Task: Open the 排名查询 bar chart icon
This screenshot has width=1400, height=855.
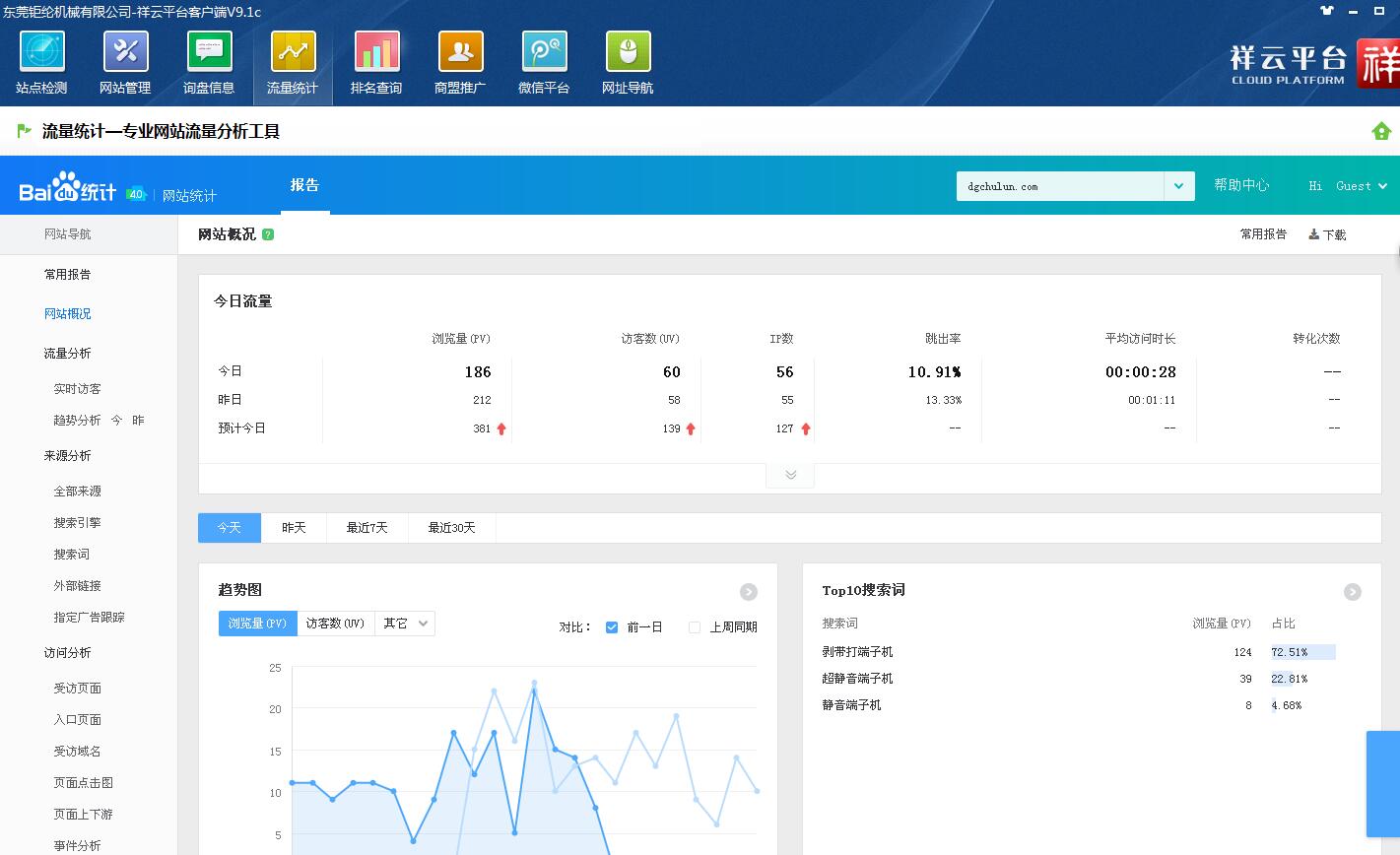Action: pyautogui.click(x=376, y=51)
